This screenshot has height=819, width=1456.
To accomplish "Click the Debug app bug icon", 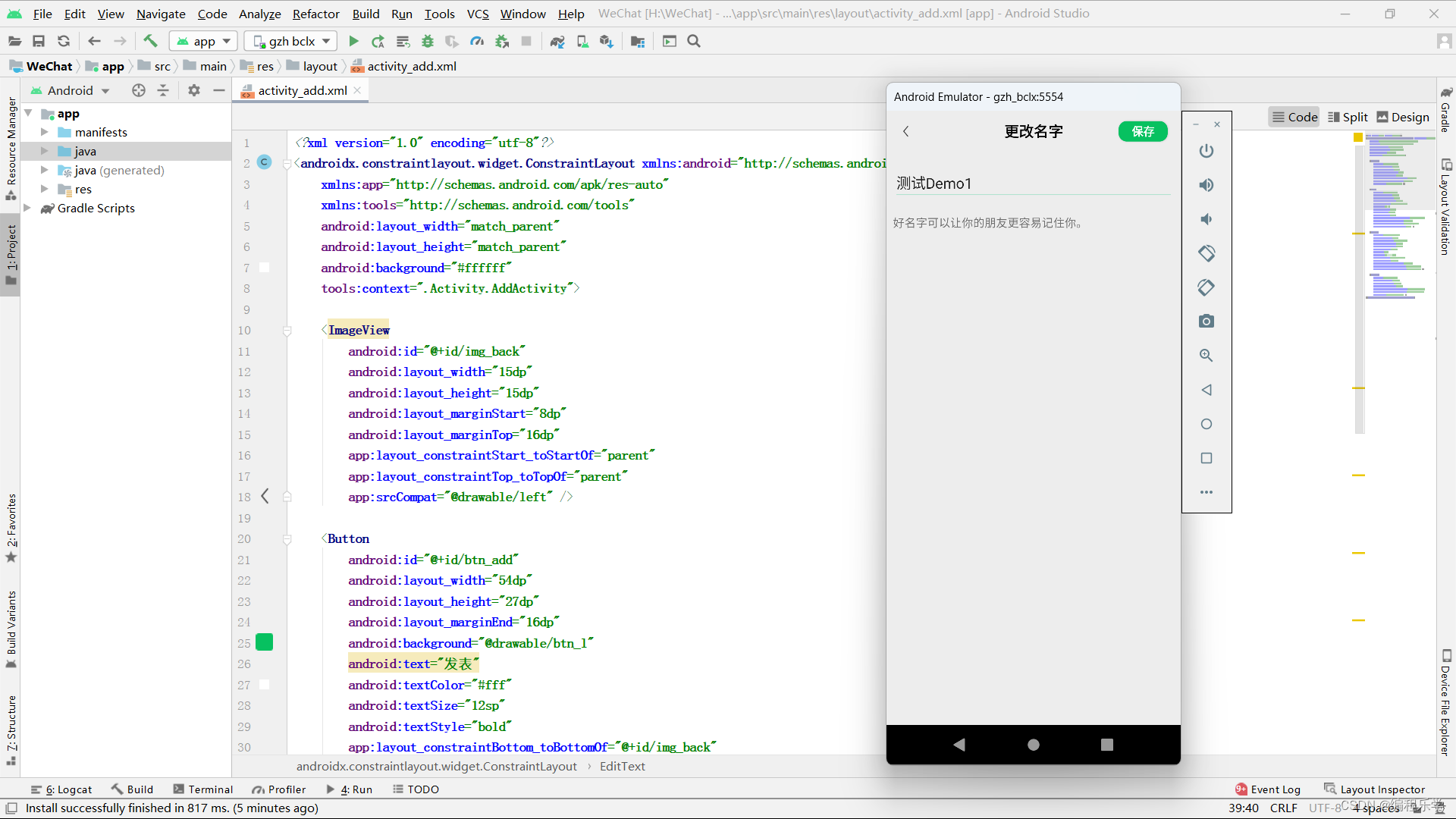I will pos(428,41).
